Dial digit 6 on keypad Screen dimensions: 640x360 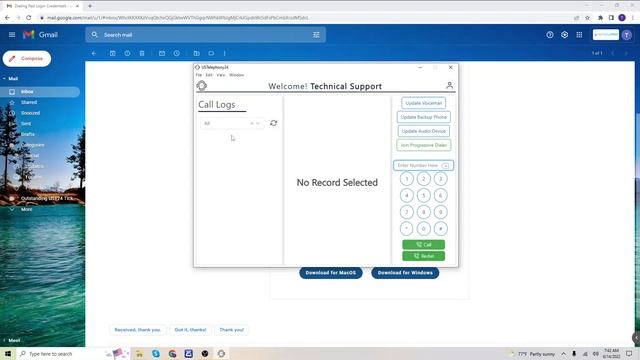coord(440,196)
